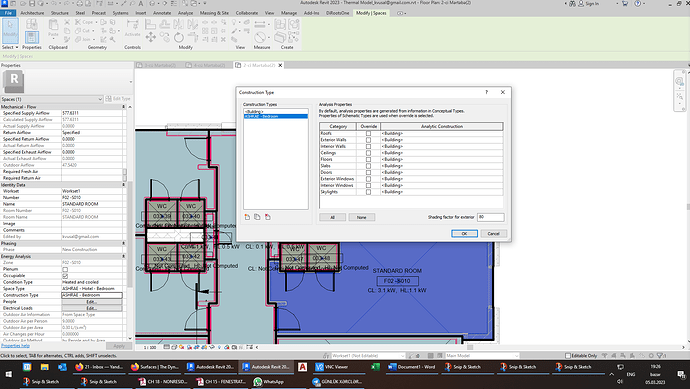Collapse the Phasing section
The image size is (690, 389).
click(x=123, y=243)
